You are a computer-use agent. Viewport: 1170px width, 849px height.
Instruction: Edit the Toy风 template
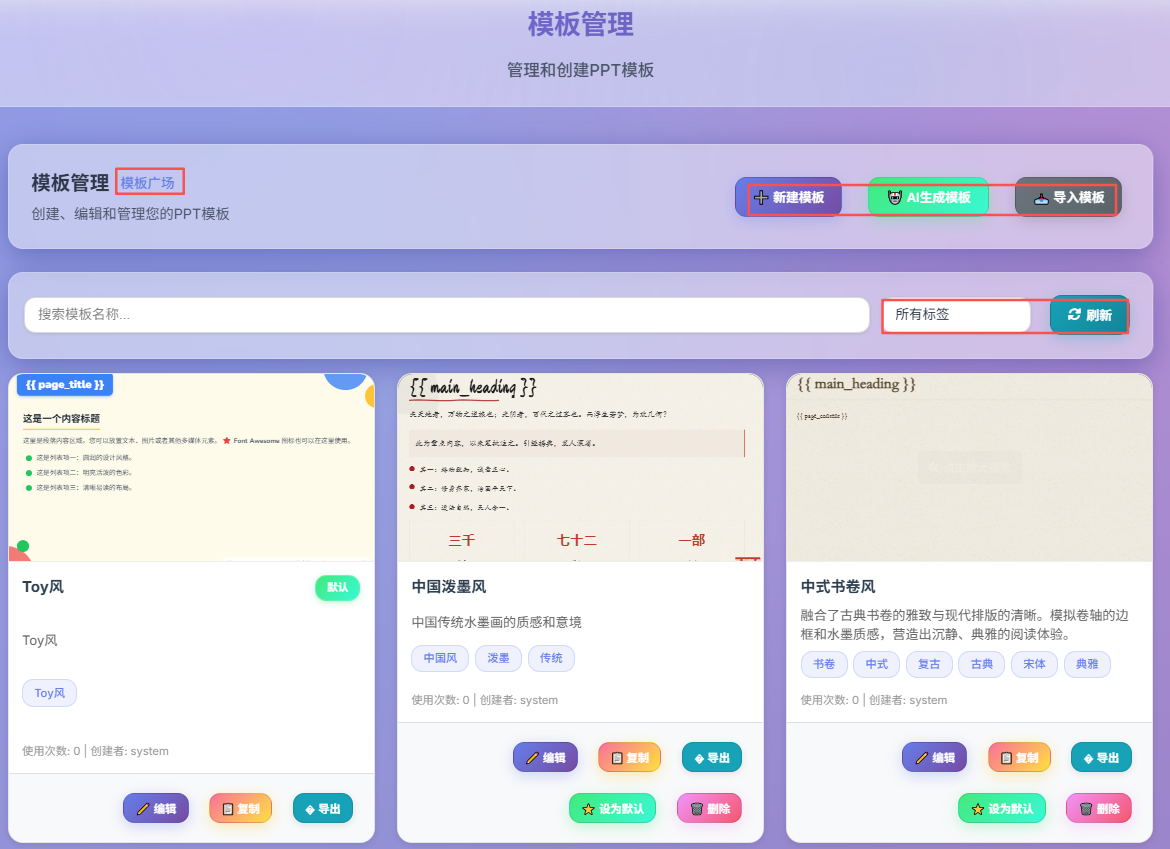coord(156,809)
